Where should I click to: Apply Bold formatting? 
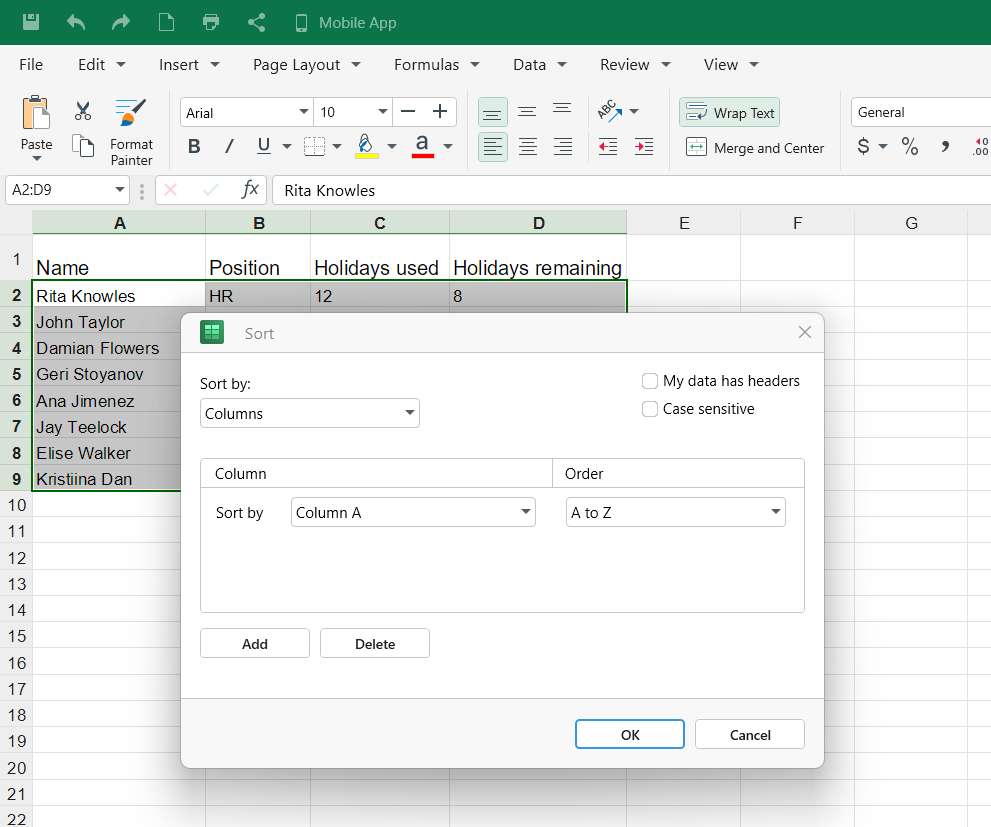pyautogui.click(x=194, y=147)
